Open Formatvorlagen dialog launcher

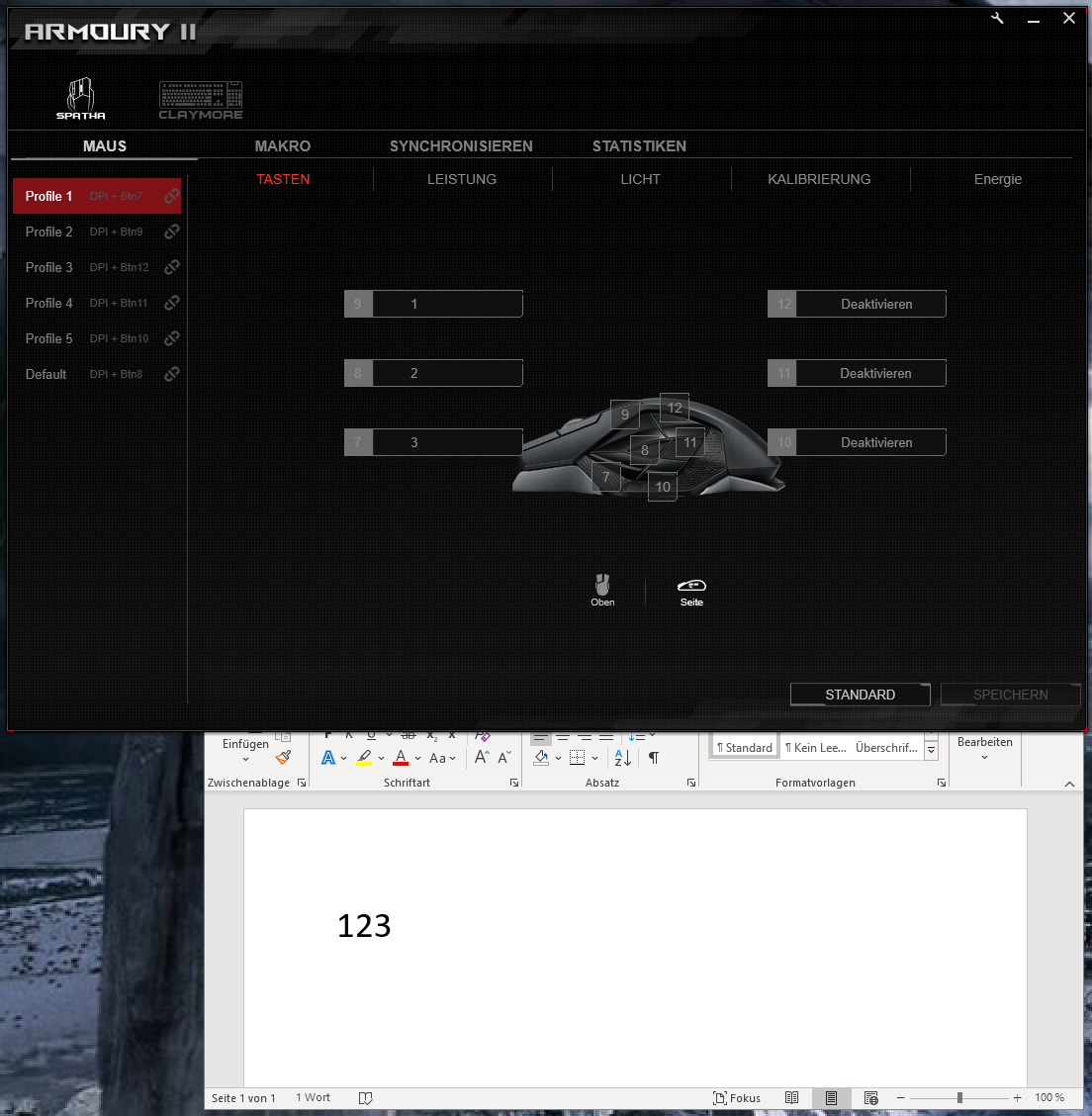(942, 783)
